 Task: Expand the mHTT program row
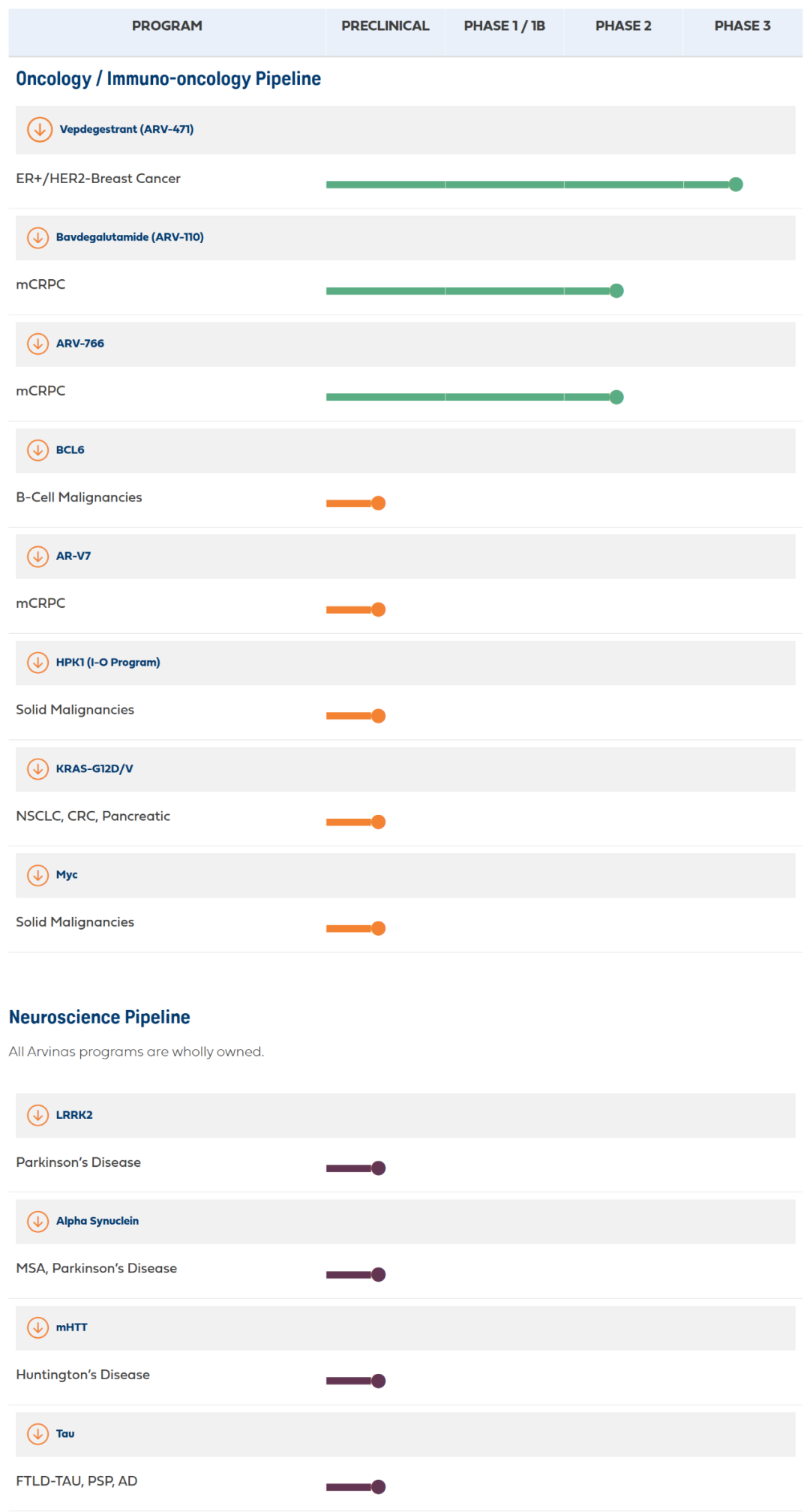[37, 1327]
